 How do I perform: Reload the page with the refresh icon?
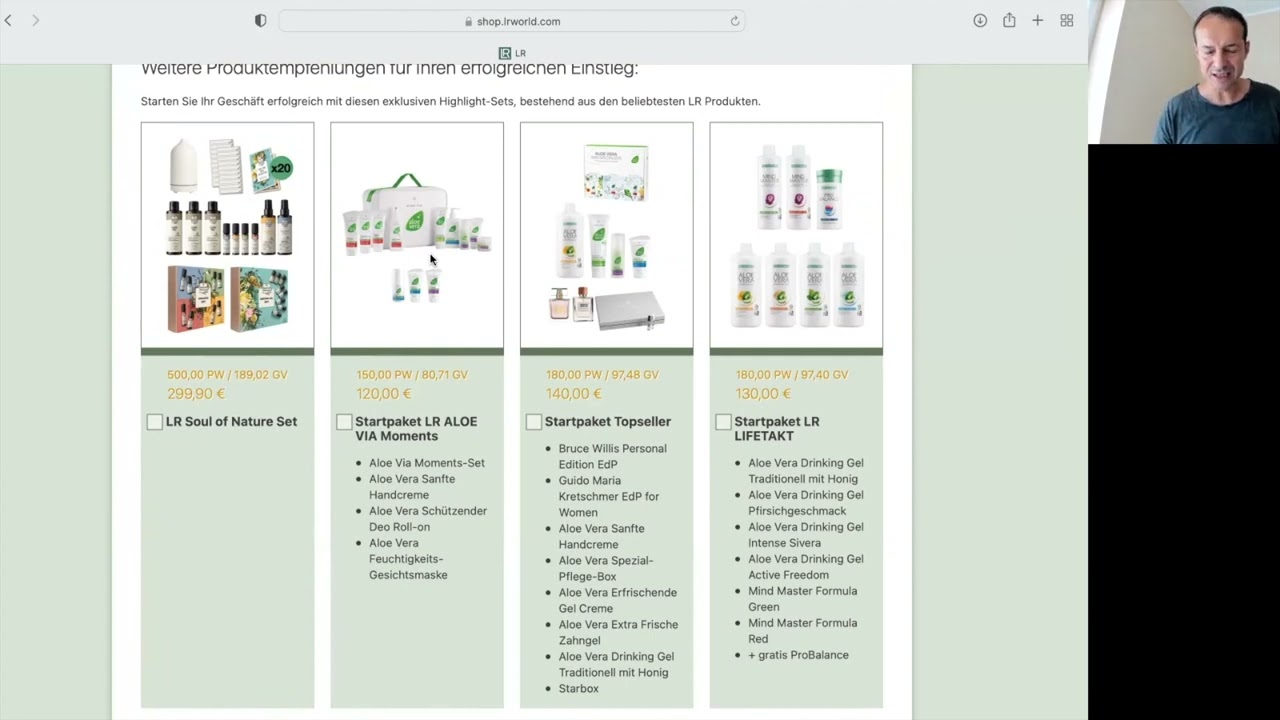(735, 21)
